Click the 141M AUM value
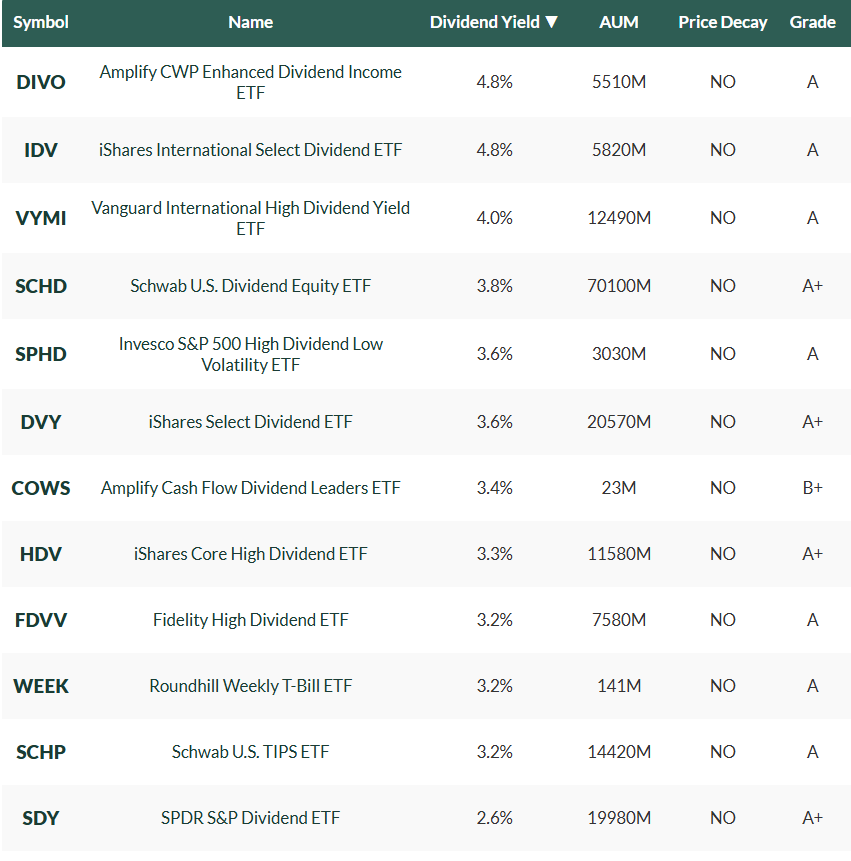Screen dimensions: 851x861 [x=619, y=686]
